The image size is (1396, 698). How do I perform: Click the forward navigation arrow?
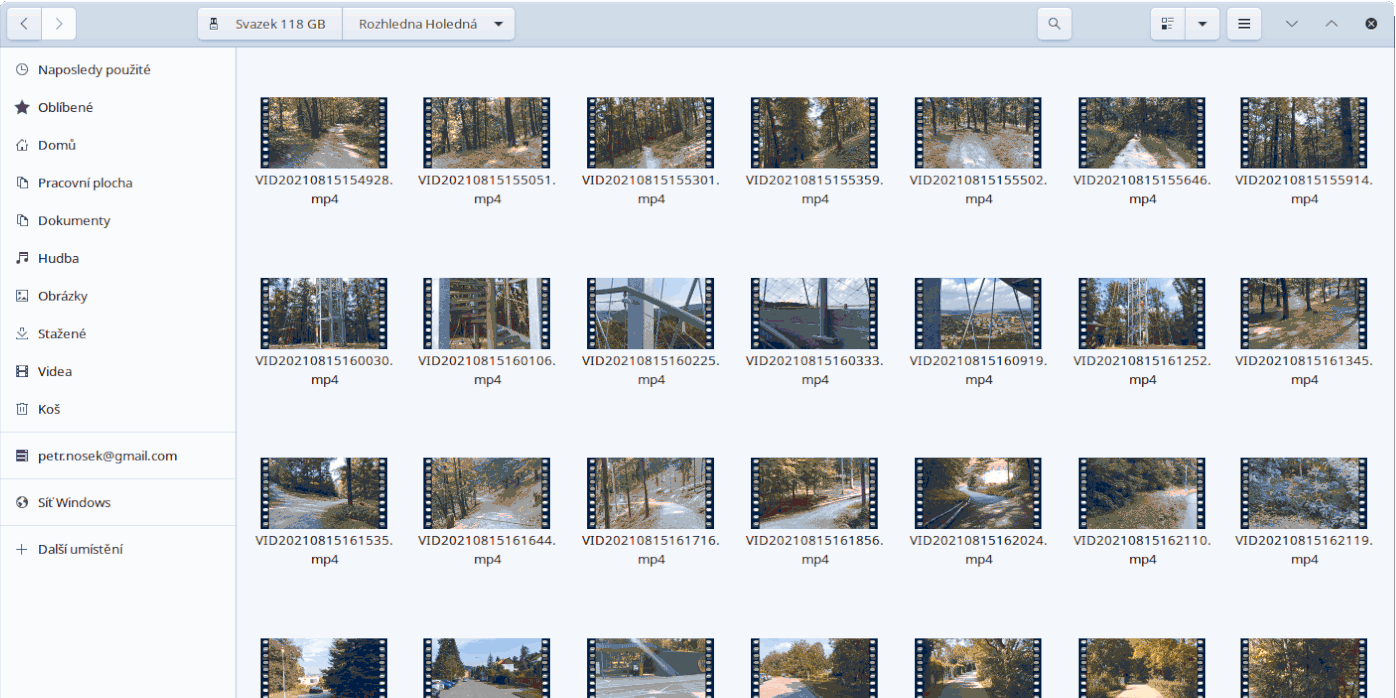tap(59, 24)
